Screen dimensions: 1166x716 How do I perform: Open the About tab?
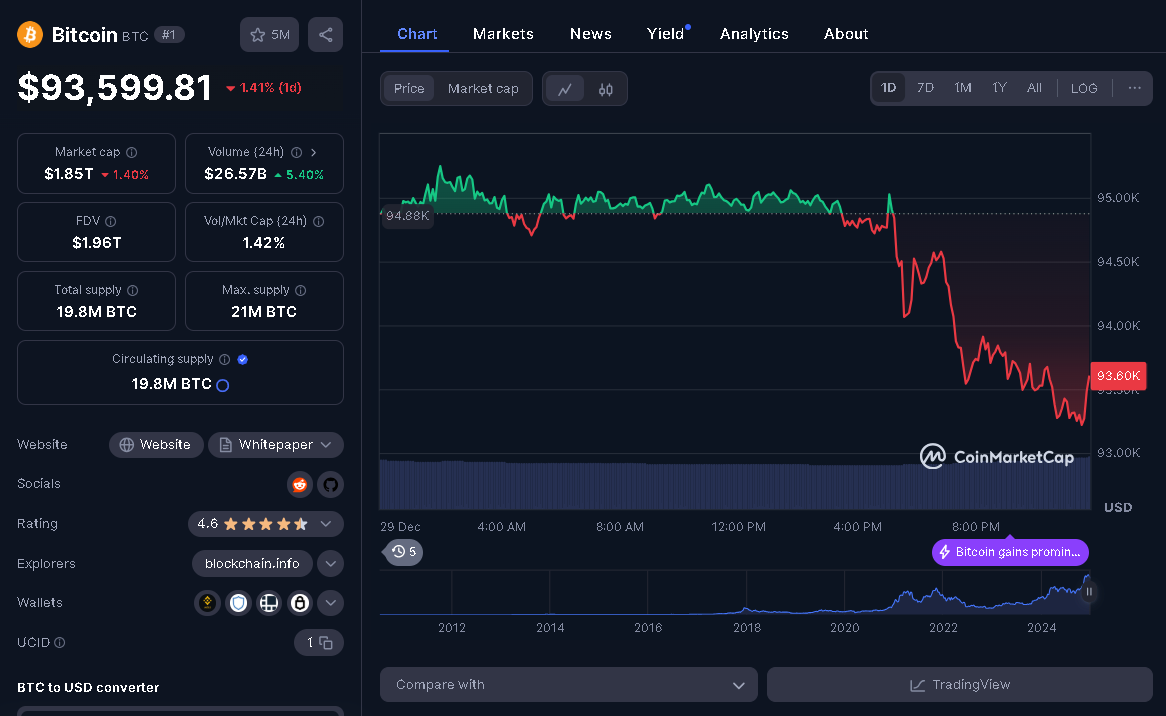coord(845,33)
